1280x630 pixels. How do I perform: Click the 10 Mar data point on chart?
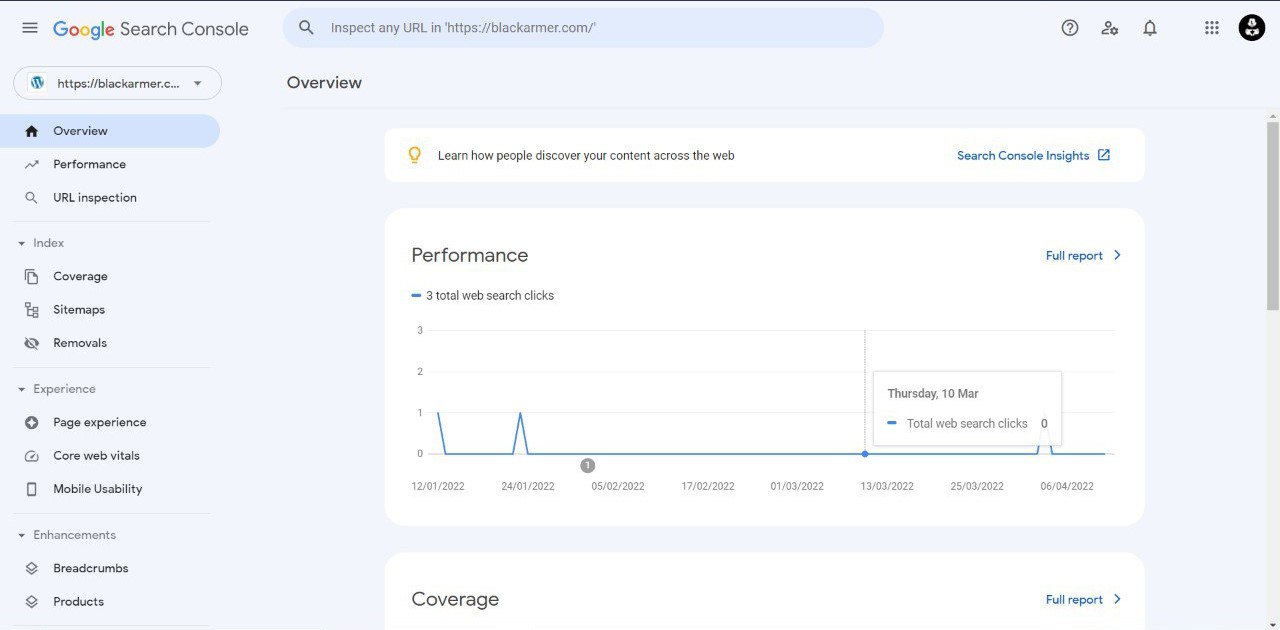click(865, 454)
